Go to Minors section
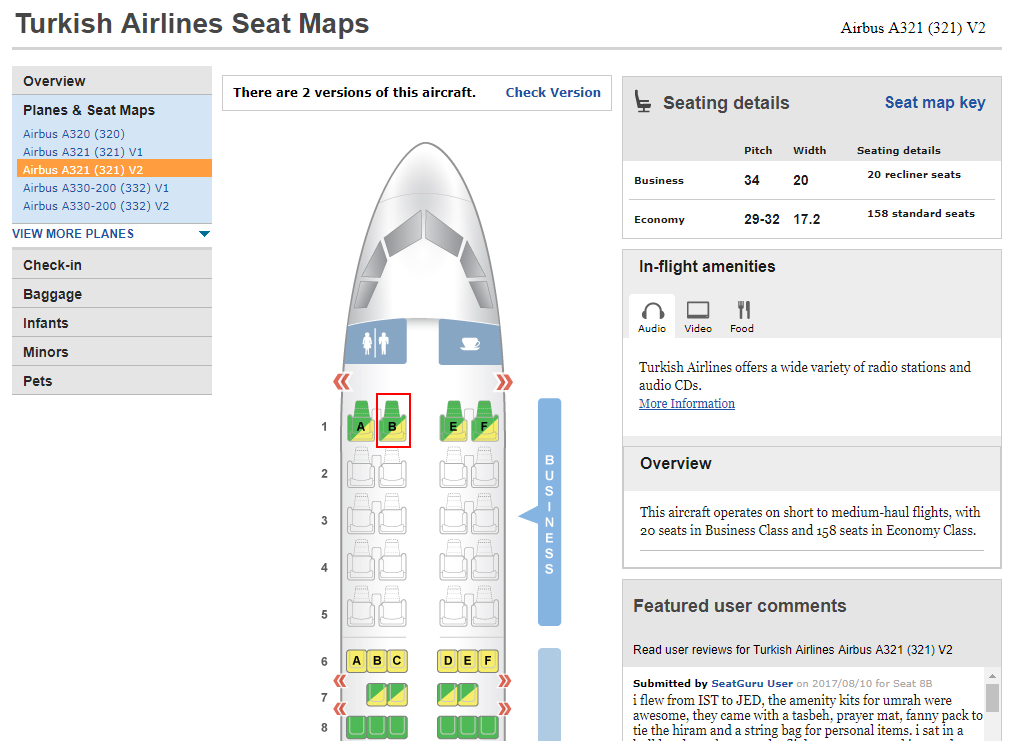1032x741 pixels. point(112,352)
